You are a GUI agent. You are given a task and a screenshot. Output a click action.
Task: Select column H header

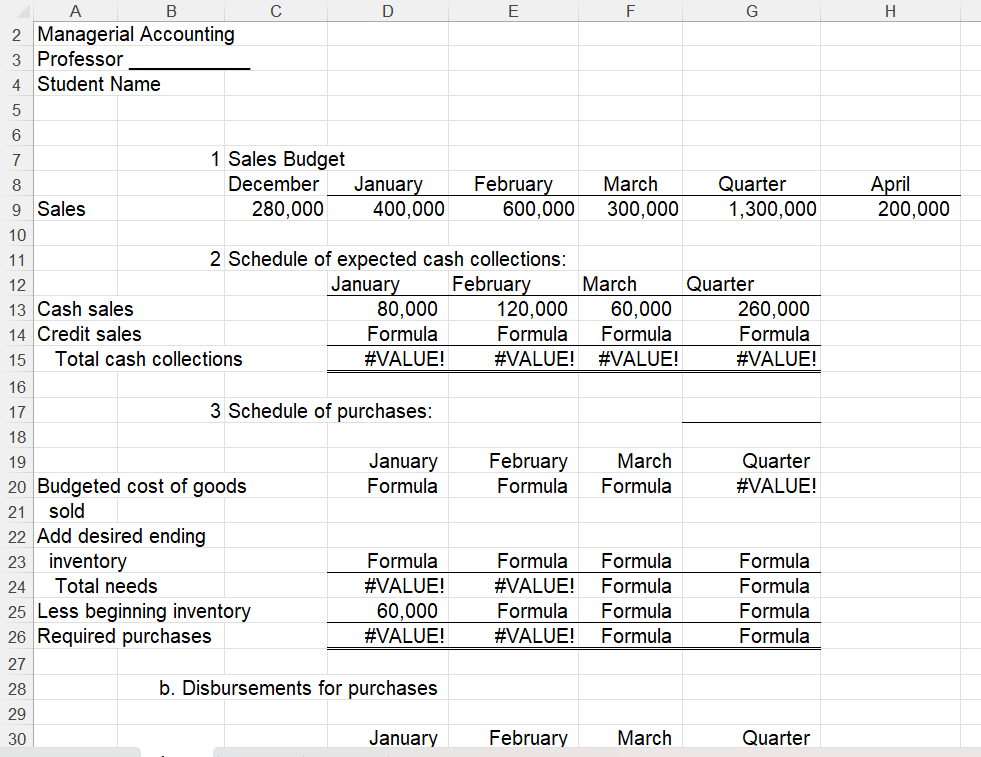(x=890, y=11)
